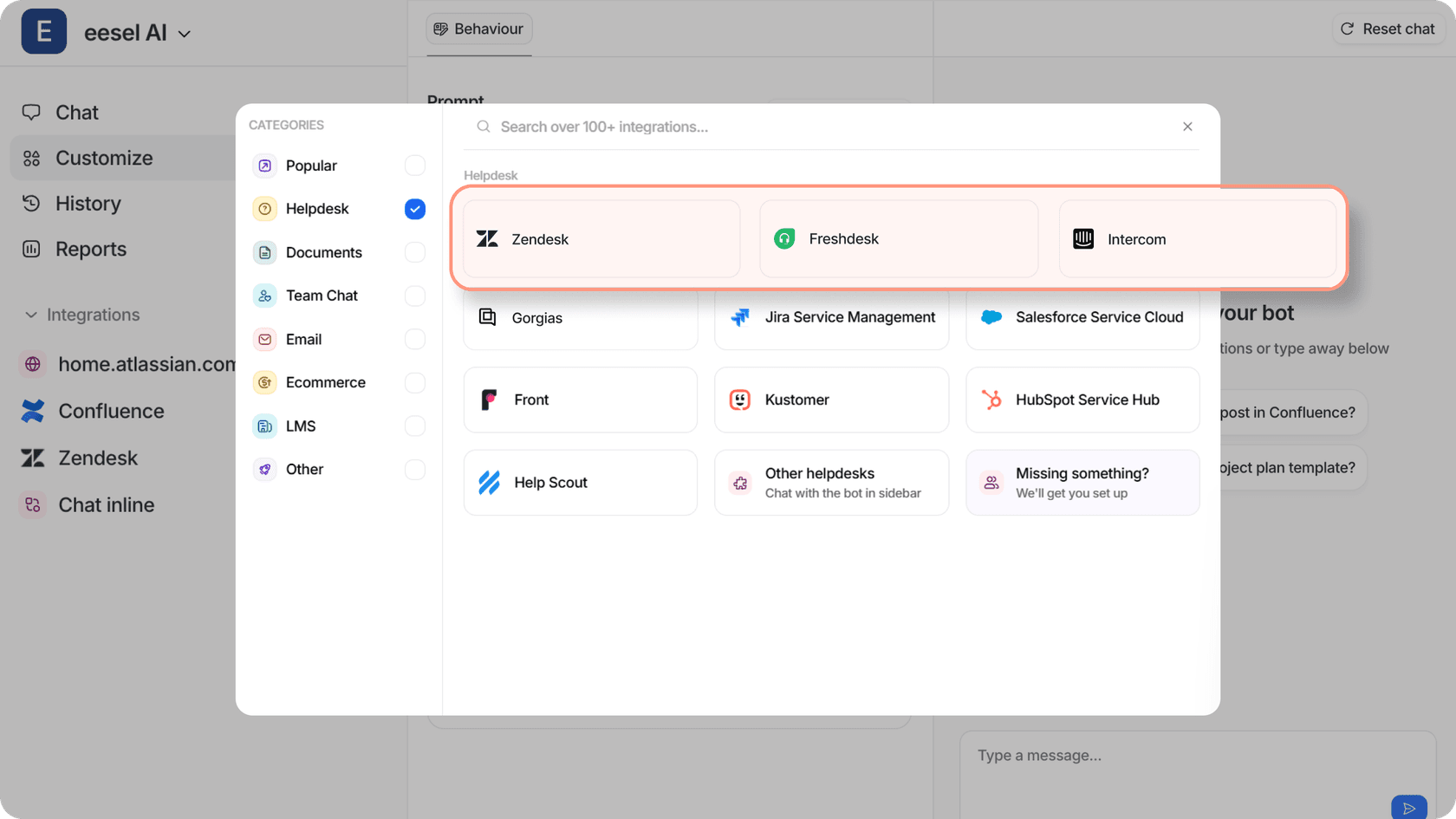Click the Zendesk logo in the left sidebar

33,458
